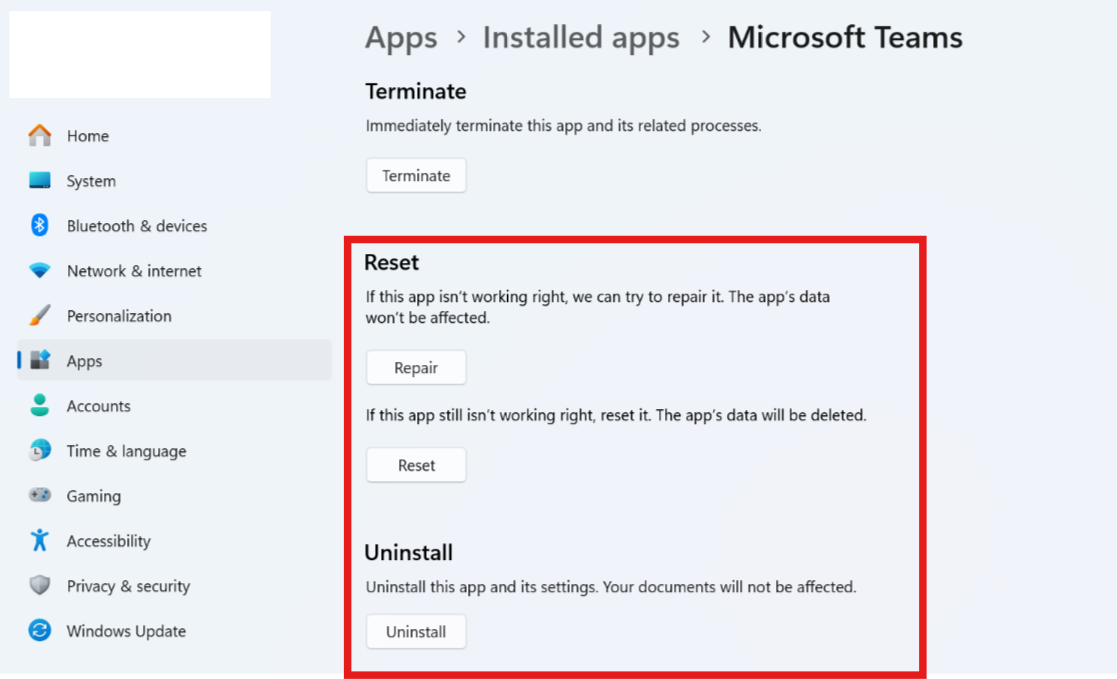Open Privacy & security label
Viewport: 1117px width, 679px height.
pyautogui.click(x=128, y=586)
